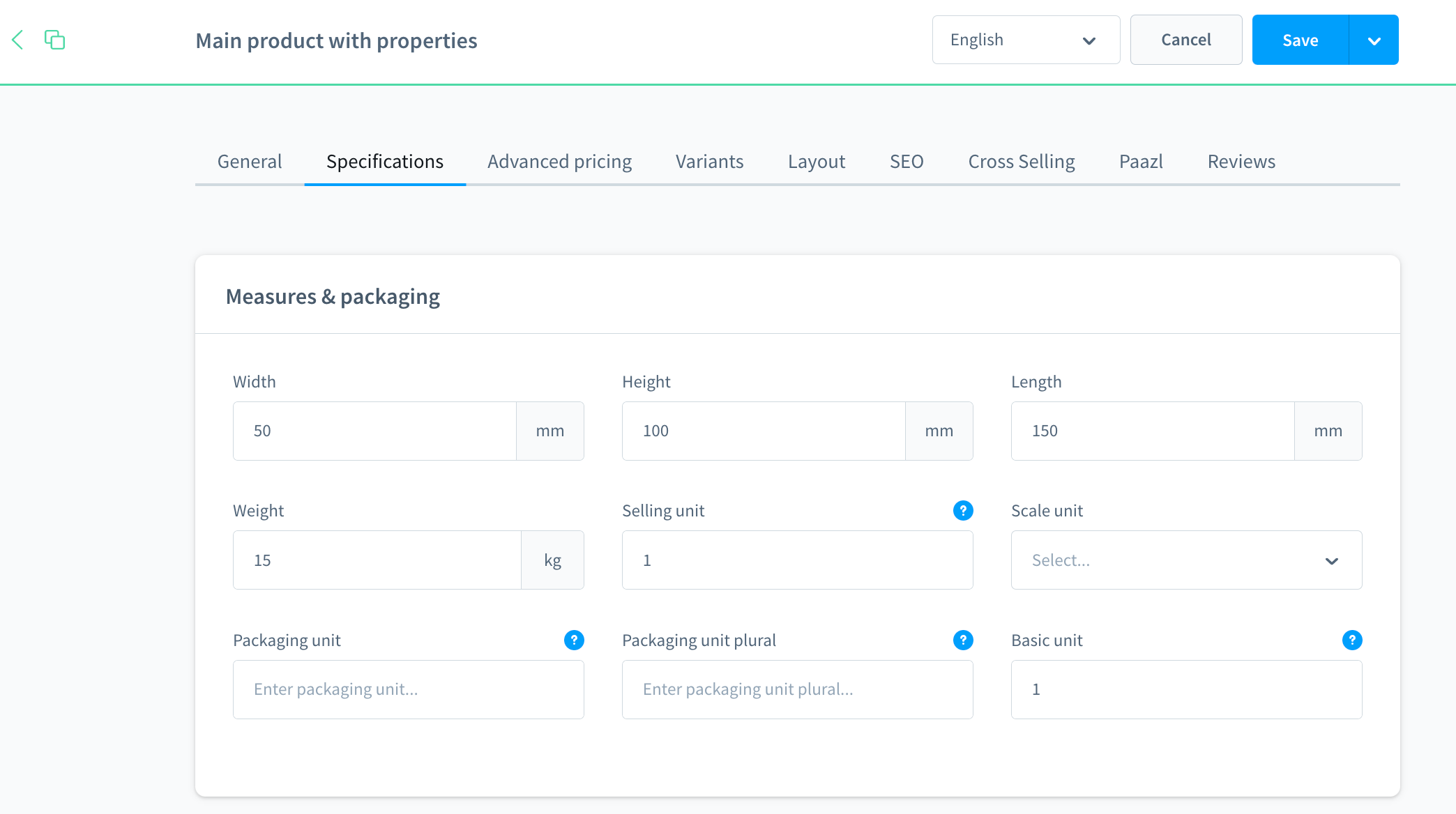Click the Weight field showing 15
This screenshot has height=814, width=1456.
pos(377,560)
